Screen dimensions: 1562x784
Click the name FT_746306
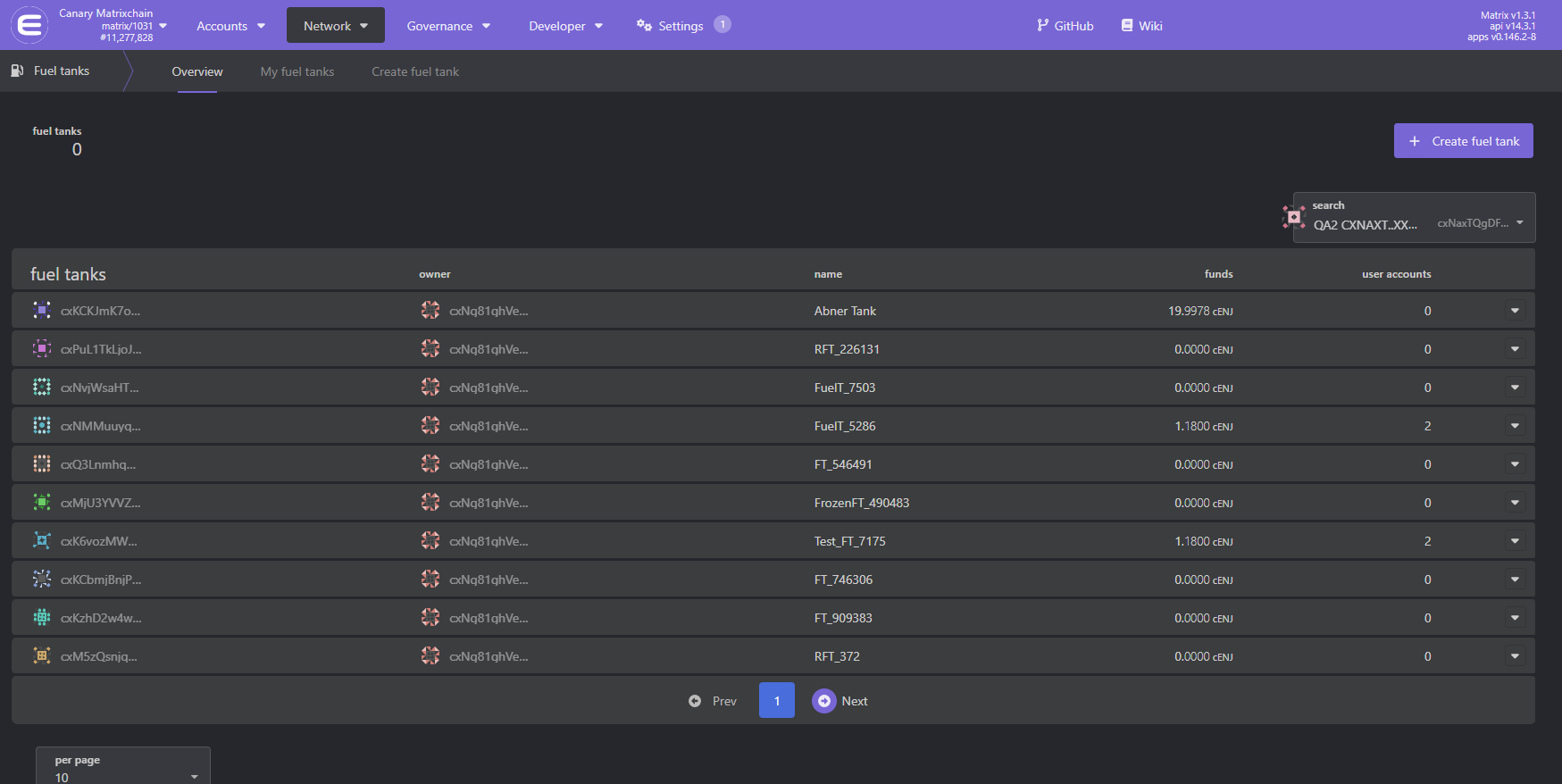coord(843,580)
